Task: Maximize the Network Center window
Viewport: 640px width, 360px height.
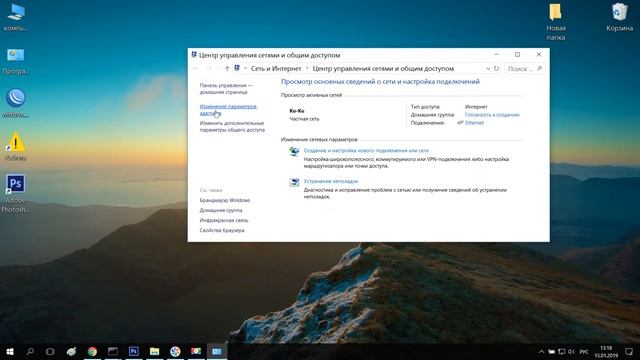Action: (x=517, y=54)
